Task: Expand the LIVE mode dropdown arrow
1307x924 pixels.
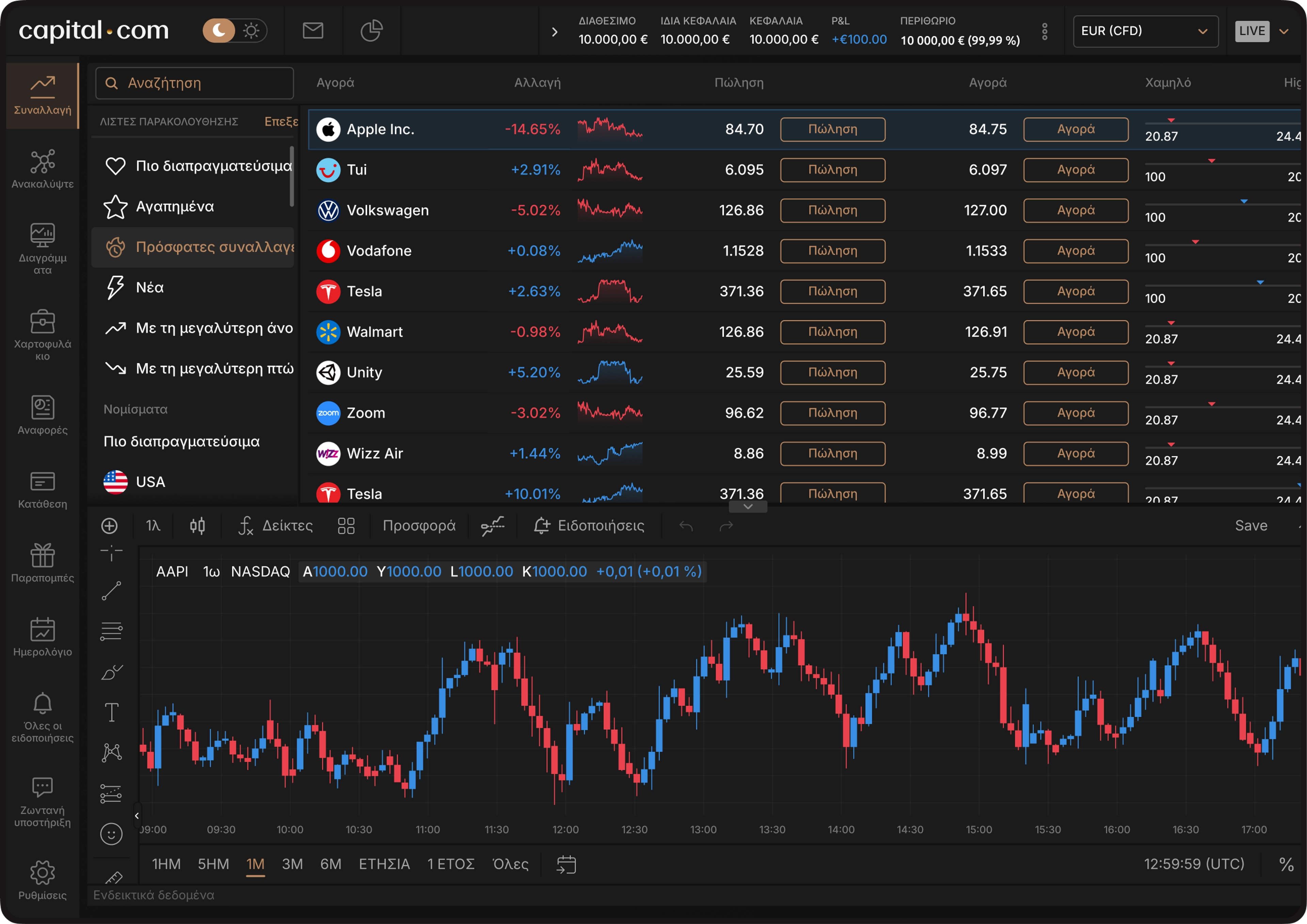Action: [x=1284, y=31]
